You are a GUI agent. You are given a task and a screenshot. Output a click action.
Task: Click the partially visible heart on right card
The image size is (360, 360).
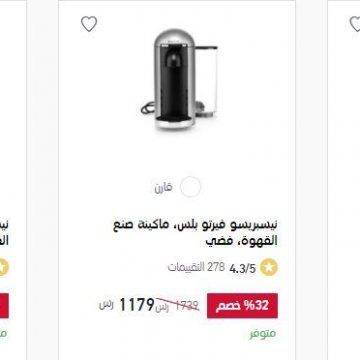click(x=355, y=24)
